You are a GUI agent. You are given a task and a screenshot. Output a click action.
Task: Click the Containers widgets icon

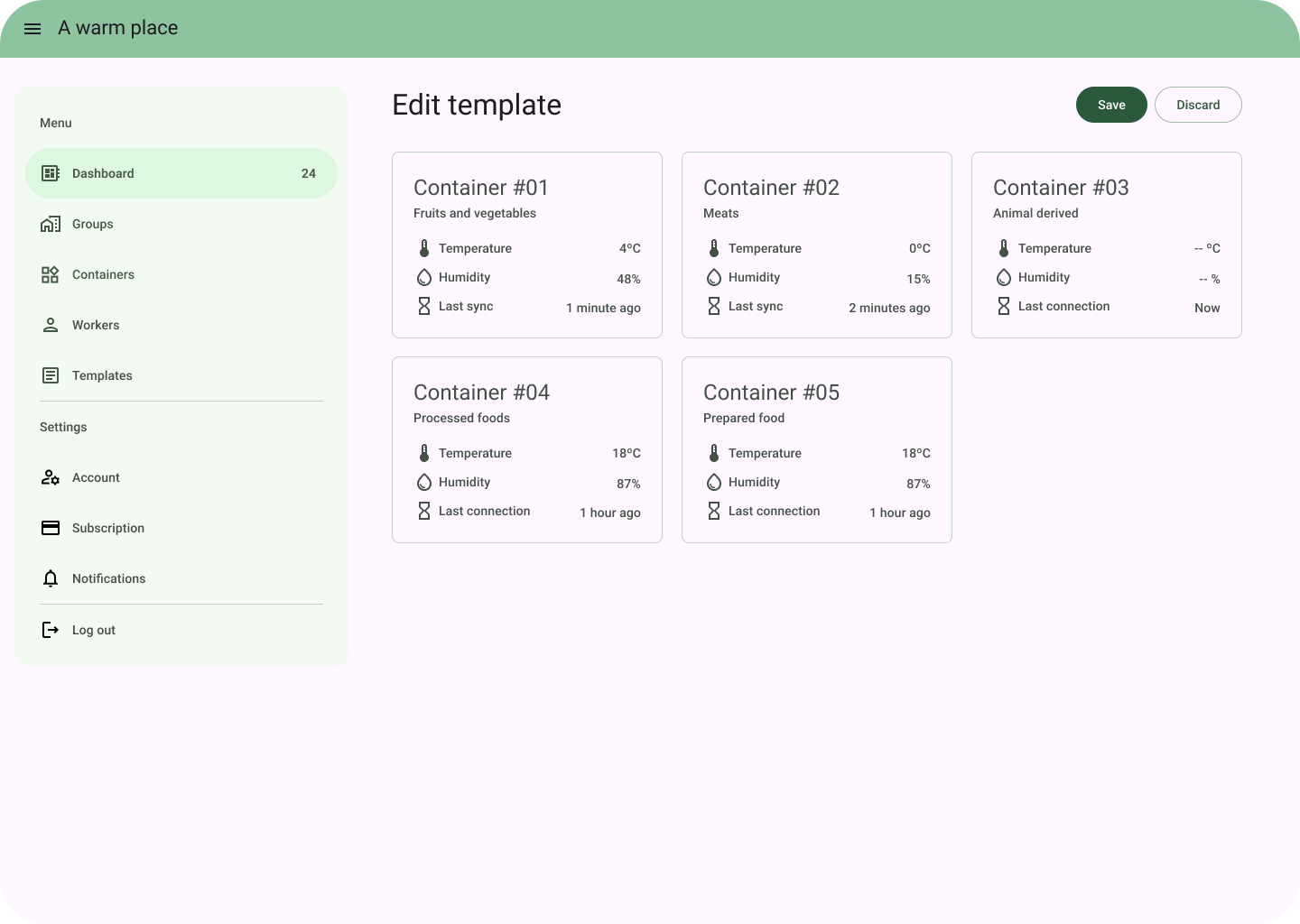point(51,274)
